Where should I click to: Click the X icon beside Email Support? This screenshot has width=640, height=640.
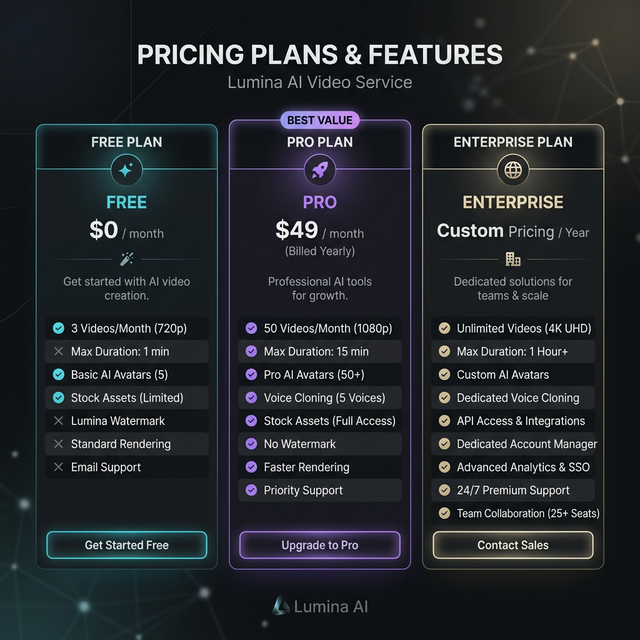[59, 467]
